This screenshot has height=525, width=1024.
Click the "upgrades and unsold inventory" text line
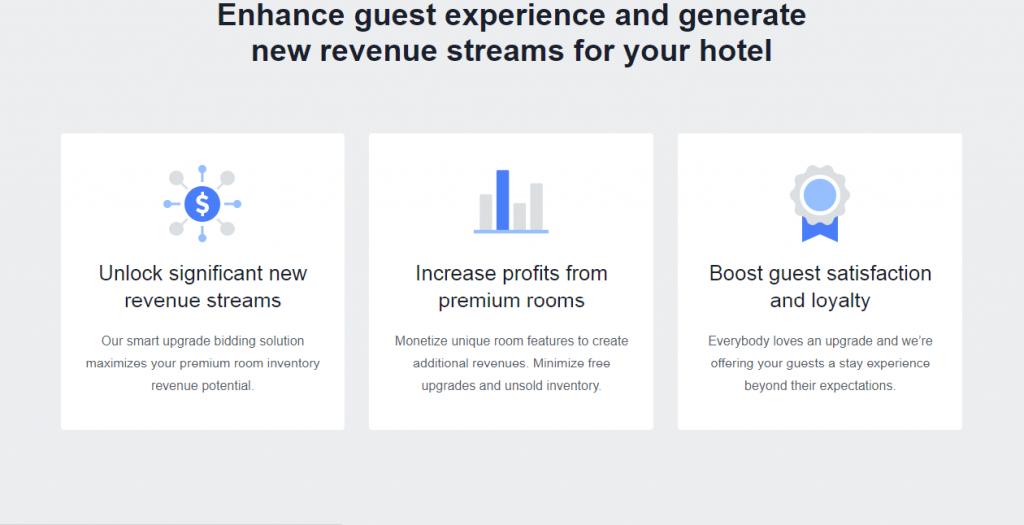coord(511,385)
